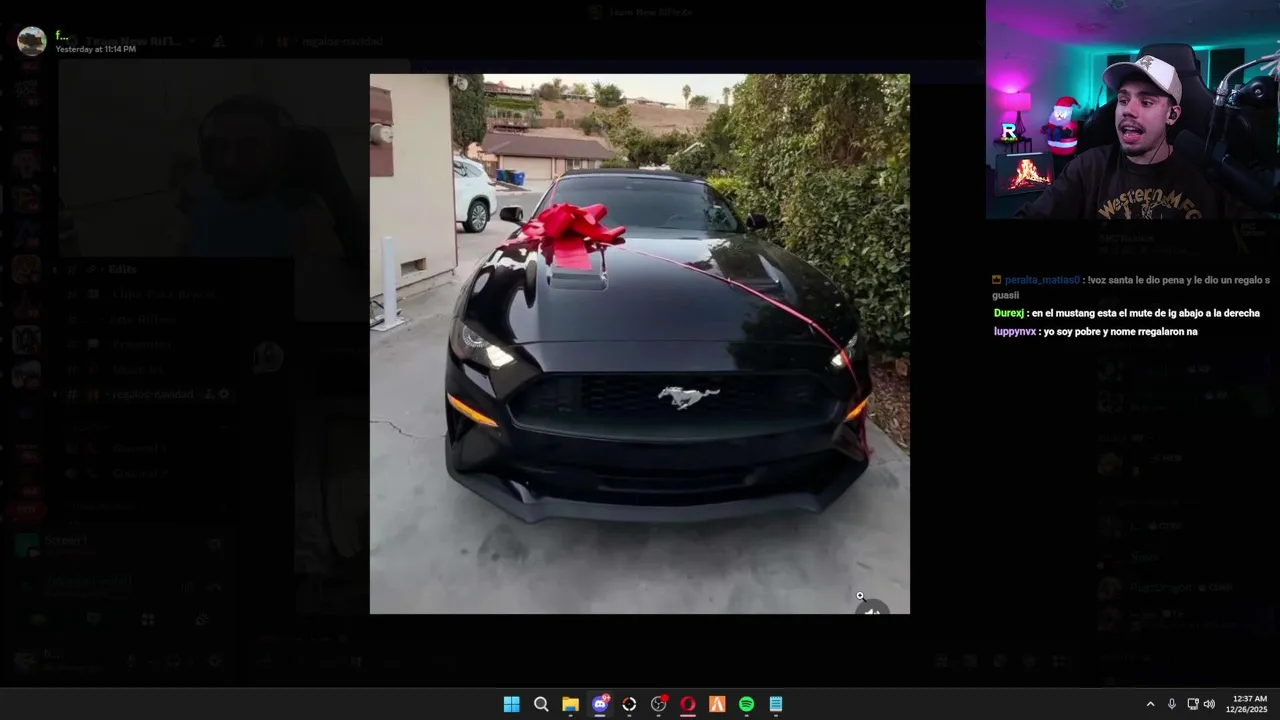Click the 'Yesterday at 11:14 PM' timestamp
Viewport: 1280px width, 720px height.
[x=96, y=49]
